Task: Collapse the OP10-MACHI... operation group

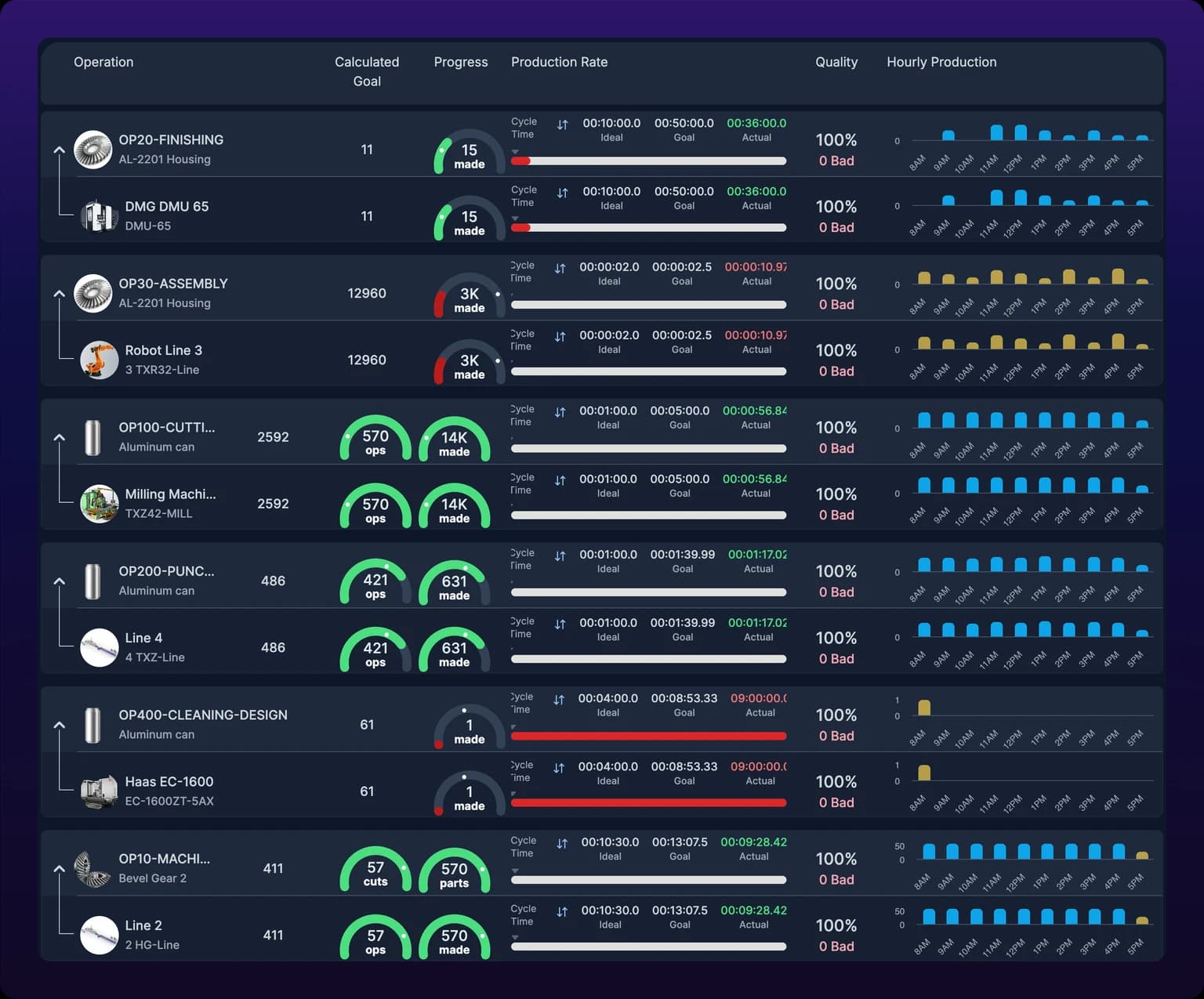Action: [59, 868]
